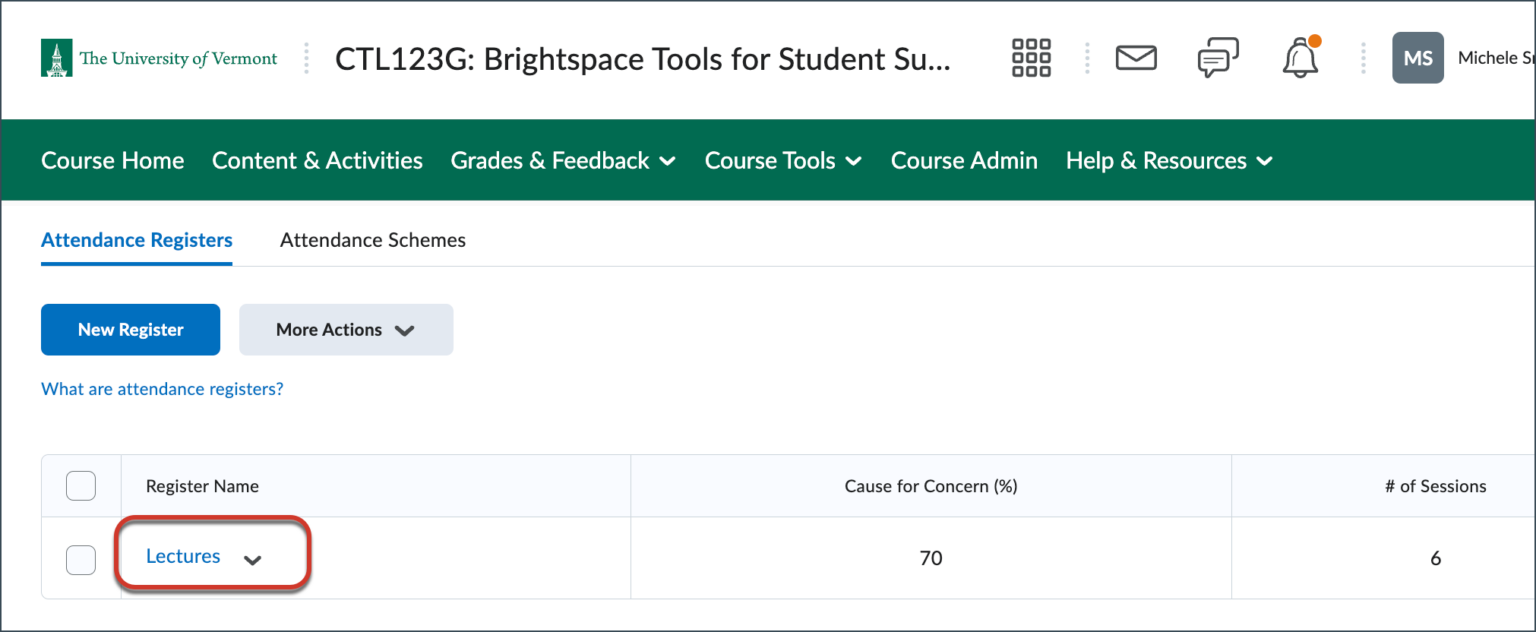
Task: Select the Attendance Registers tab
Action: (x=136, y=240)
